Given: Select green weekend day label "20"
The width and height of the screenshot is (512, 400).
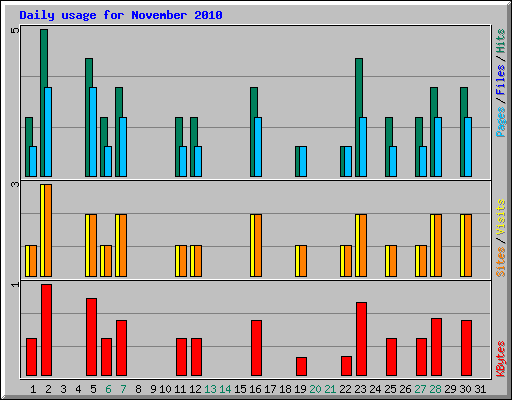Looking at the screenshot, I should click(x=315, y=389).
